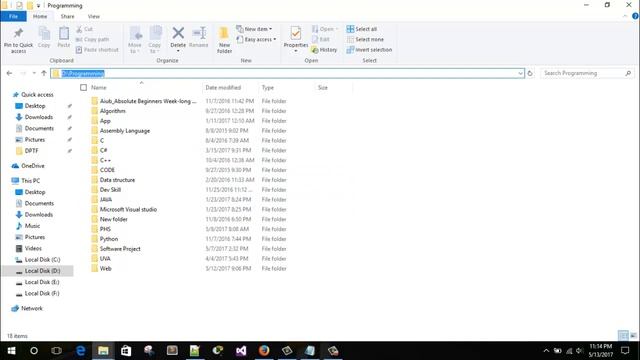Click the Up directory arrow
Image resolution: width=640 pixels, height=360 pixels.
coord(44,73)
